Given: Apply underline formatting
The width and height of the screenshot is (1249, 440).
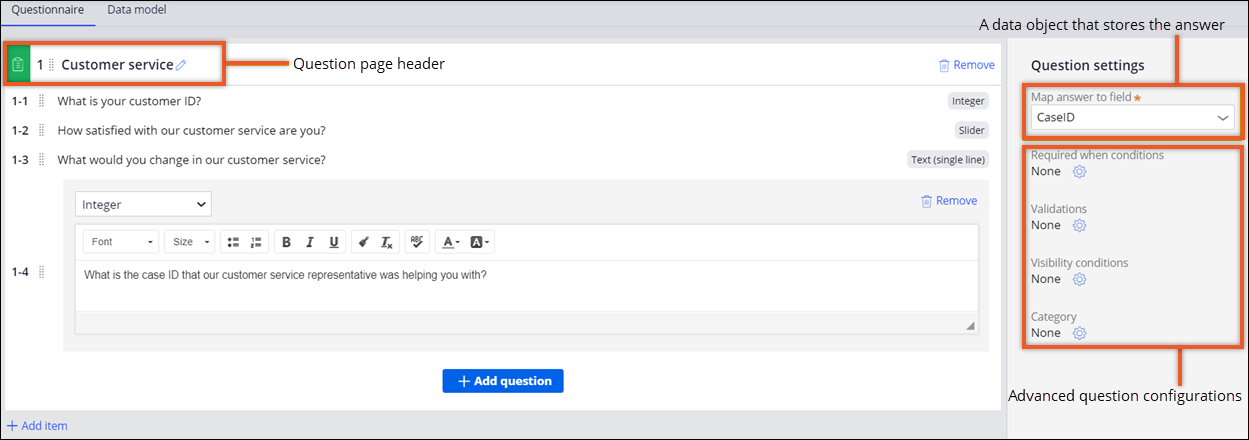Looking at the screenshot, I should pos(333,242).
